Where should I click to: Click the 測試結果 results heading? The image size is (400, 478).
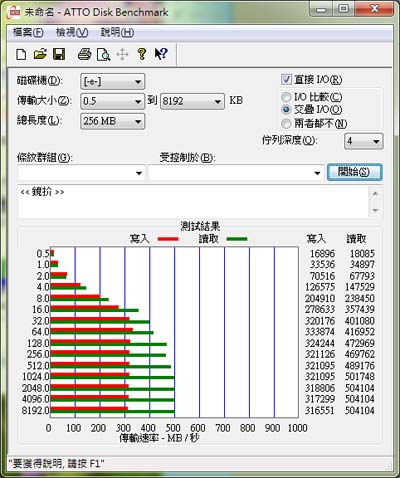[x=200, y=226]
